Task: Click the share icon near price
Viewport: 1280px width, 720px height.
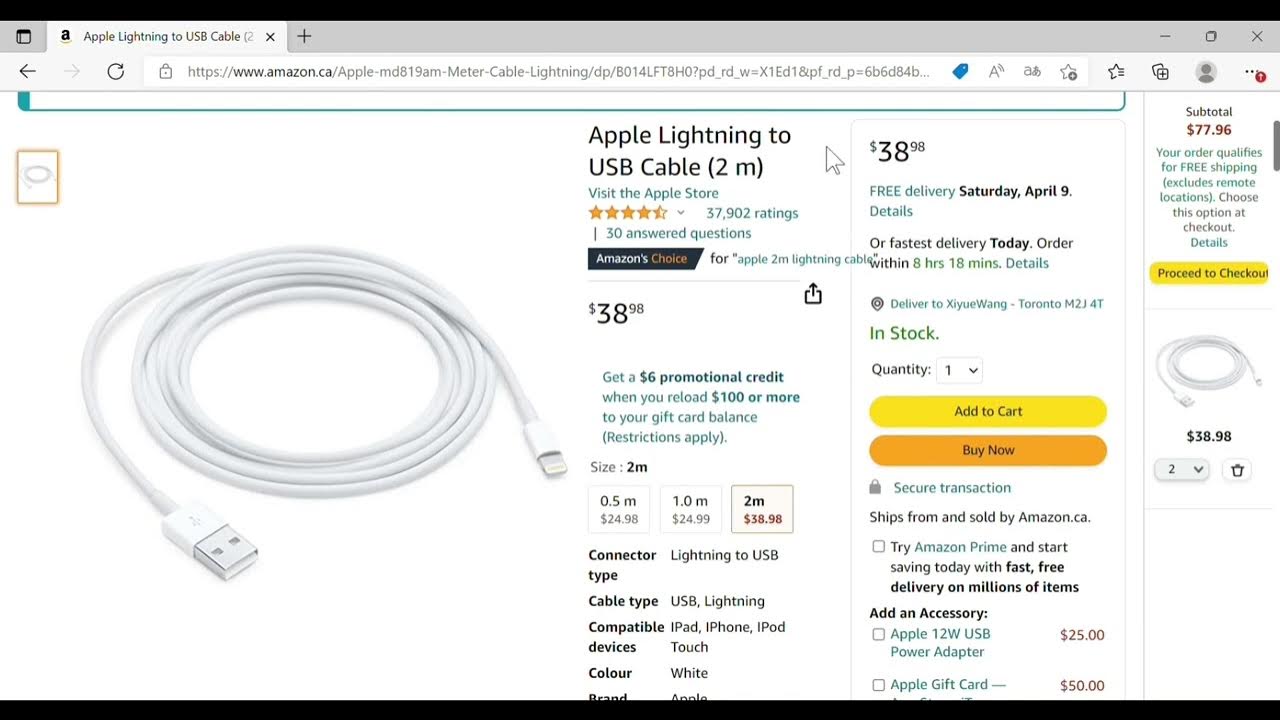Action: pyautogui.click(x=813, y=293)
